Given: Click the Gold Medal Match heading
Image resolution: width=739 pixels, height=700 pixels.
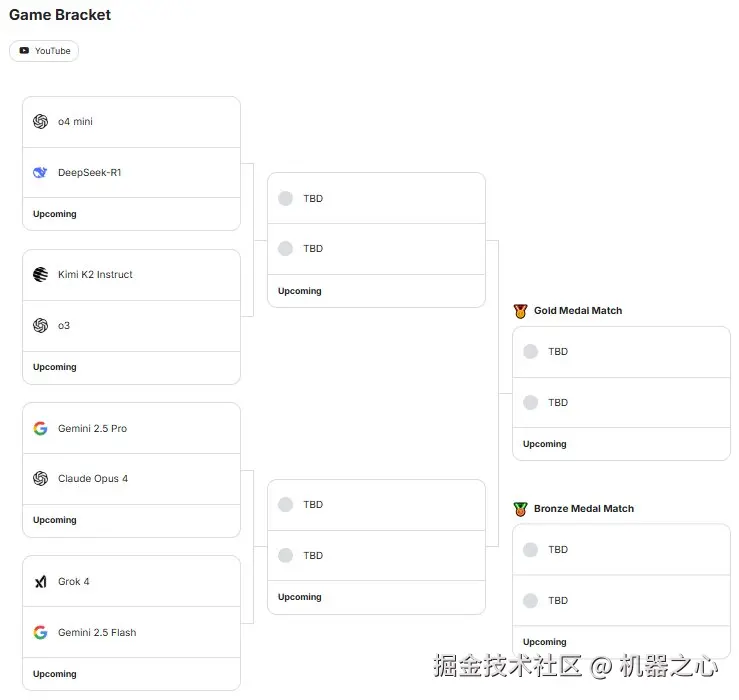Looking at the screenshot, I should click(x=578, y=311).
